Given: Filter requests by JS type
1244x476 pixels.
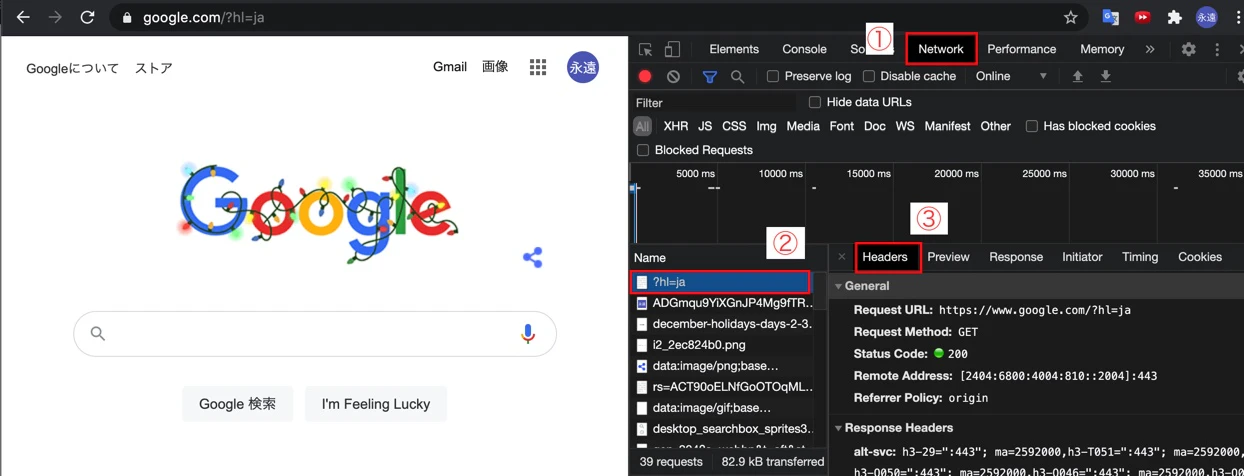Looking at the screenshot, I should (x=705, y=126).
